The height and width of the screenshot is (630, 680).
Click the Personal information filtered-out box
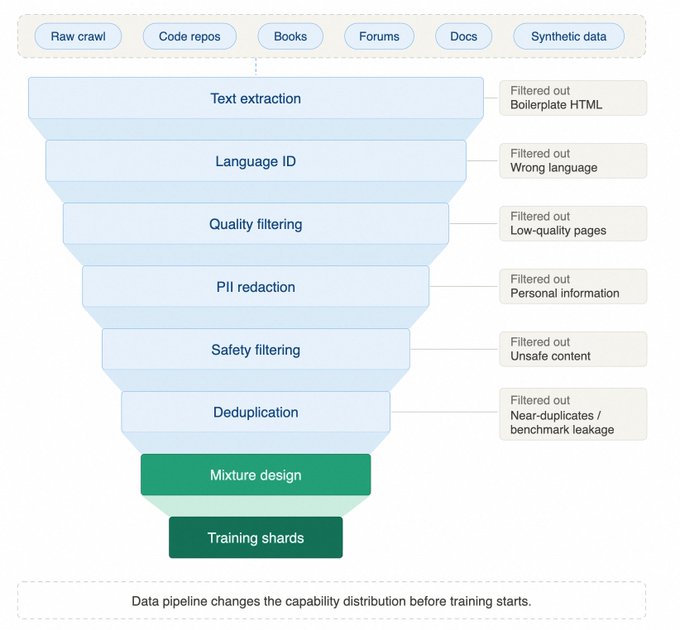point(573,287)
